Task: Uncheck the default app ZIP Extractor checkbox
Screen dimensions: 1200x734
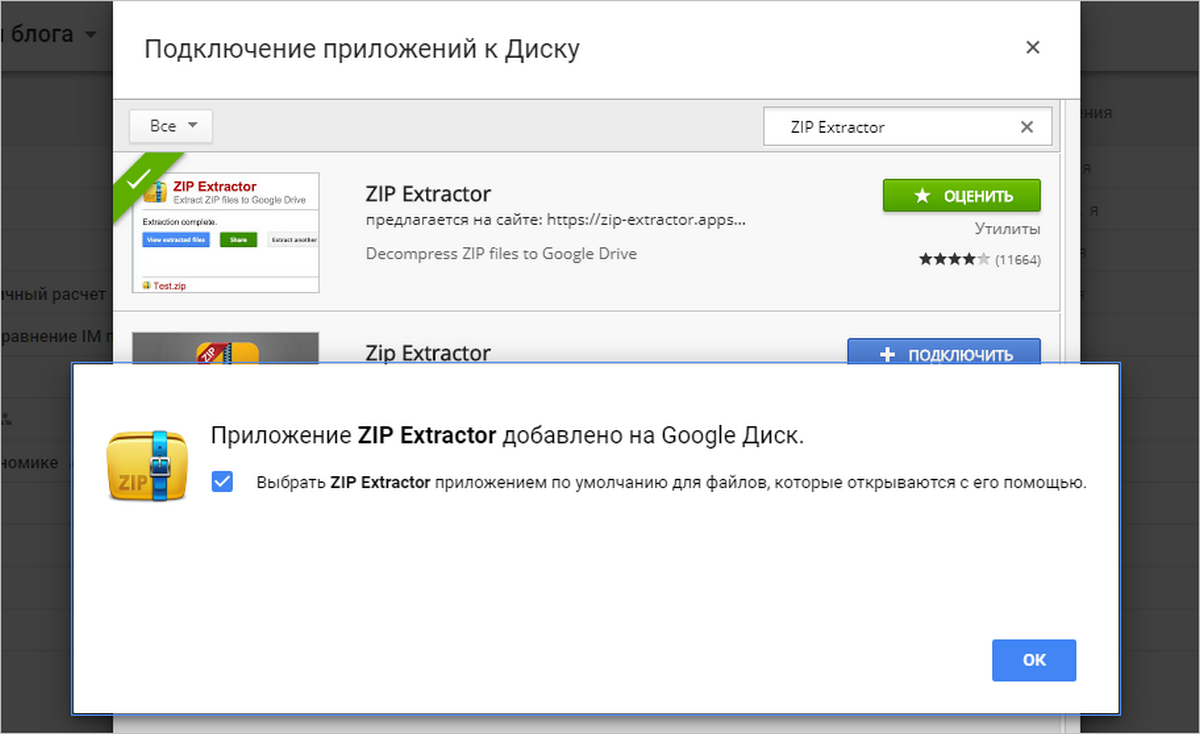Action: point(222,482)
